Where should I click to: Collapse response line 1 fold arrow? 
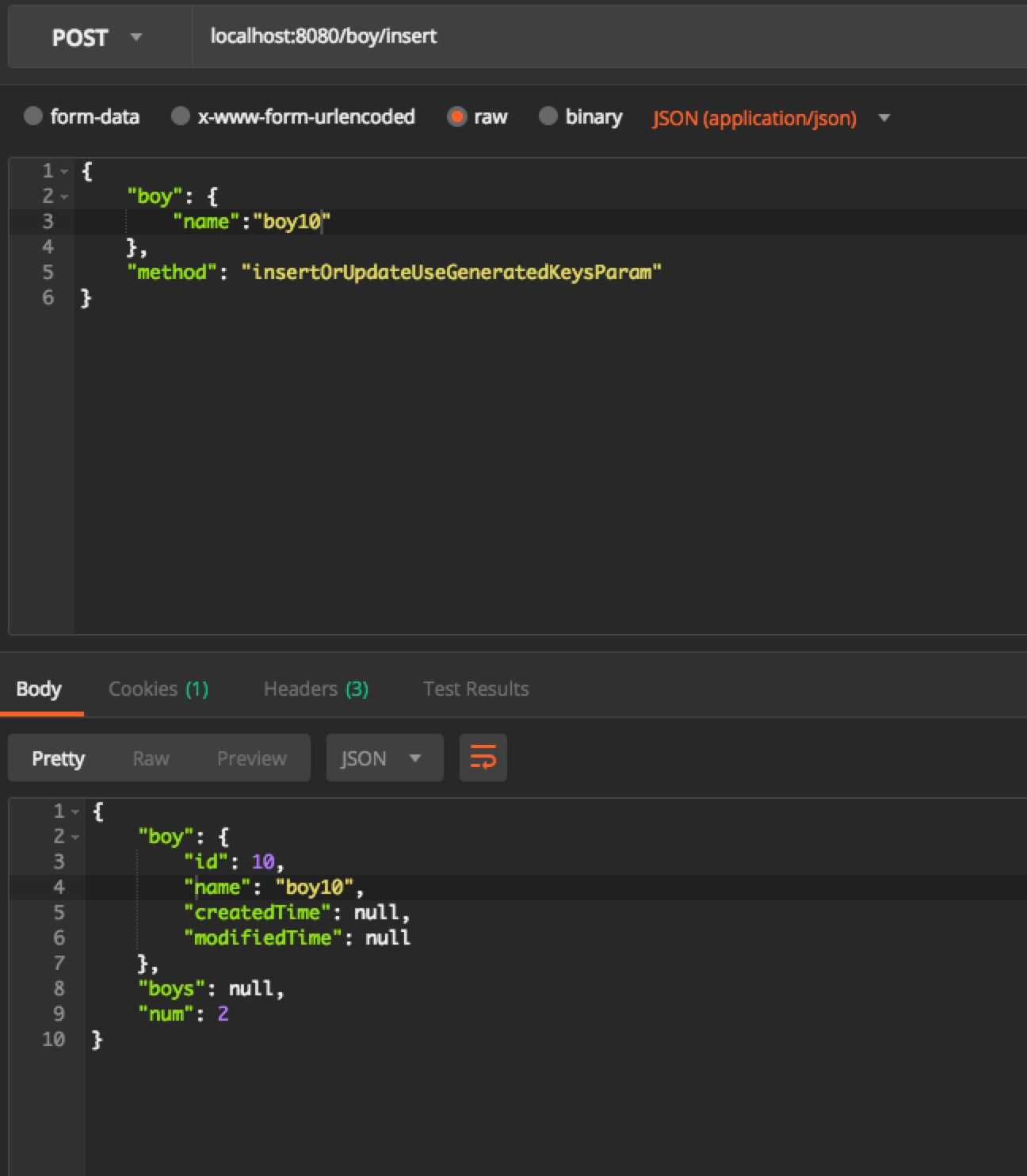pos(75,811)
